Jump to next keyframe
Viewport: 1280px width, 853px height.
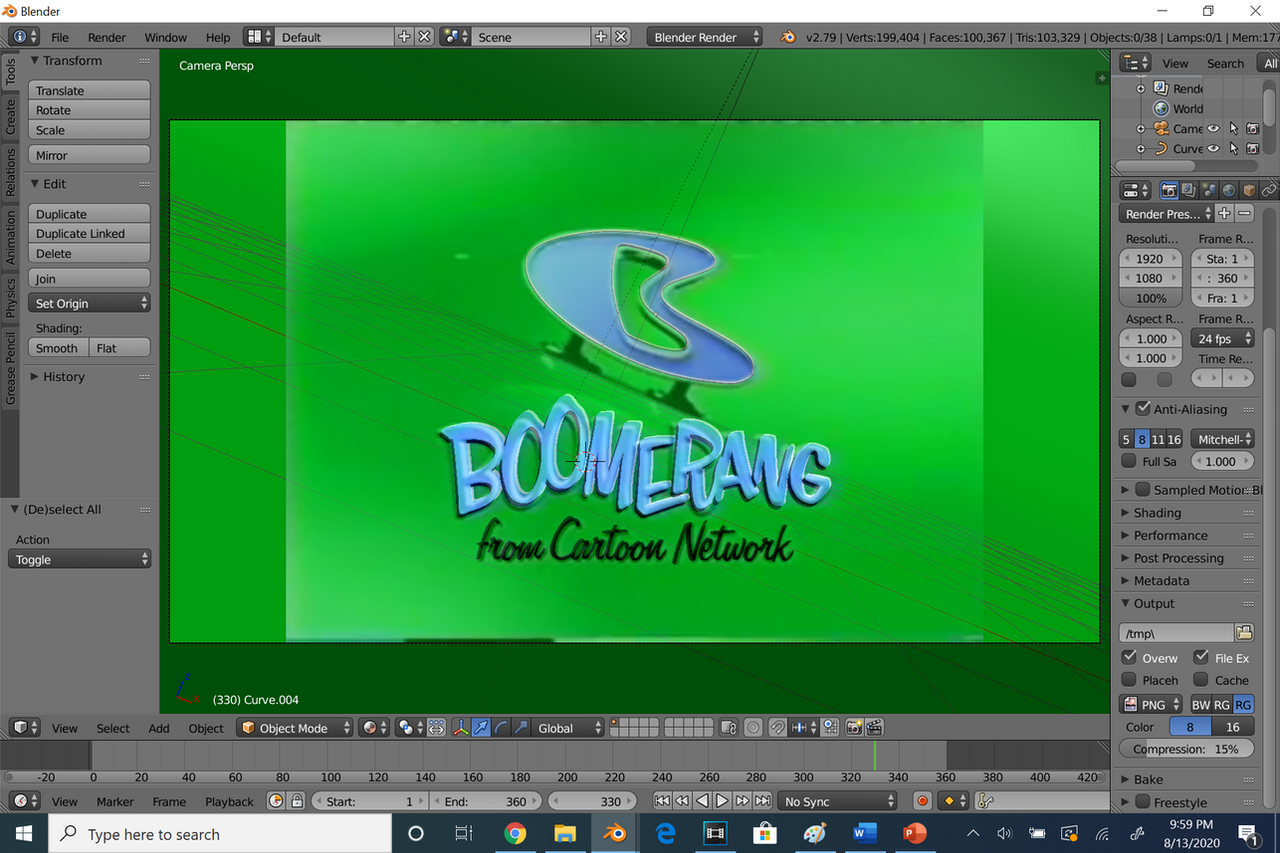742,801
